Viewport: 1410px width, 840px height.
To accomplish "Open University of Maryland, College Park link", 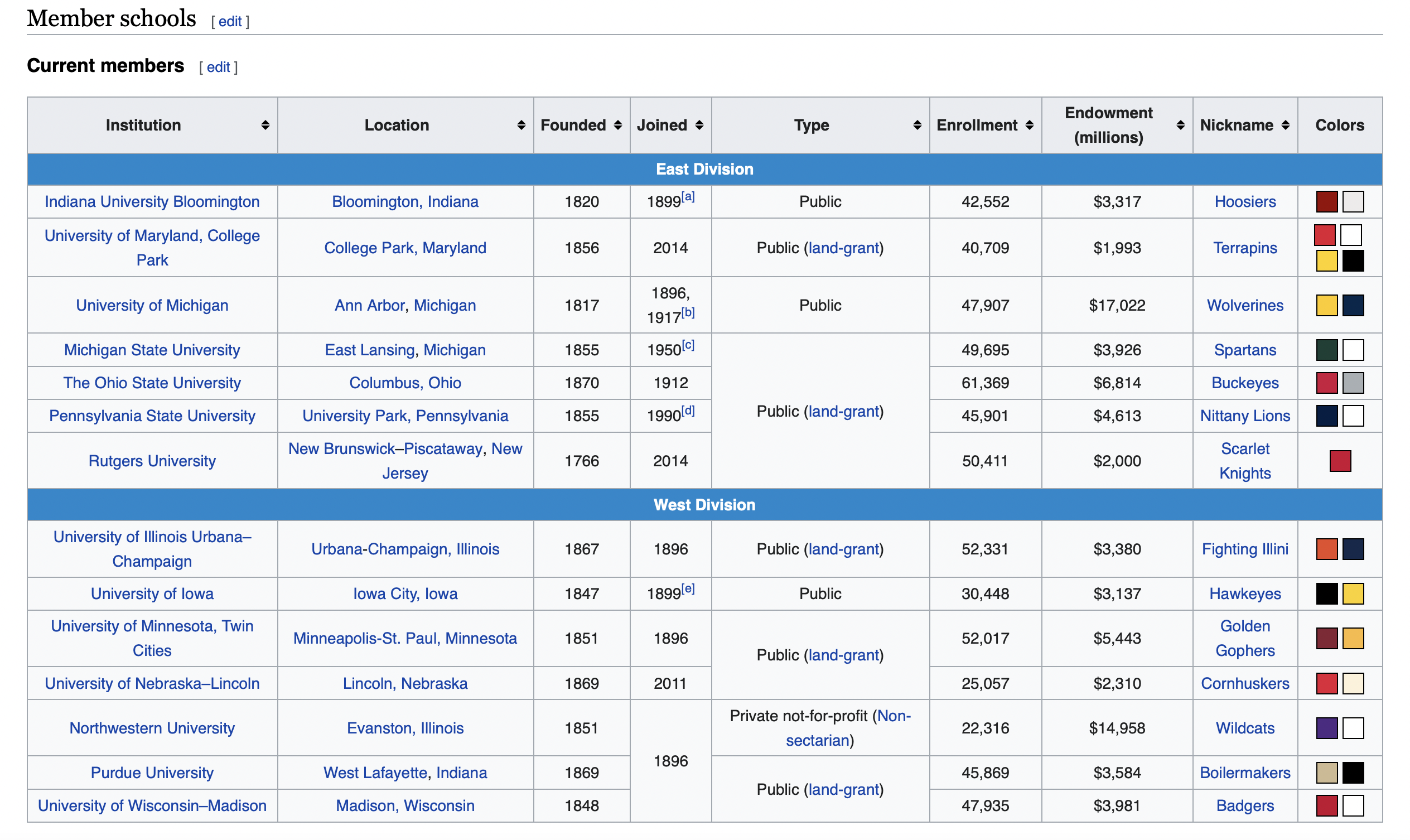I will pos(152,248).
